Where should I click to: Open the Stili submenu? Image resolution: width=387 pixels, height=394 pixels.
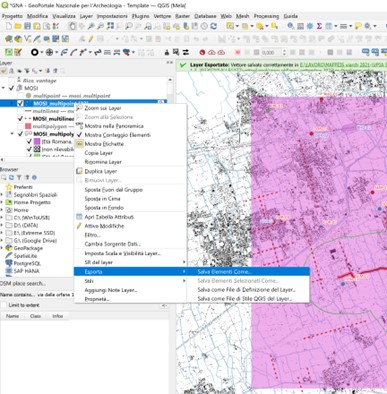click(x=130, y=281)
